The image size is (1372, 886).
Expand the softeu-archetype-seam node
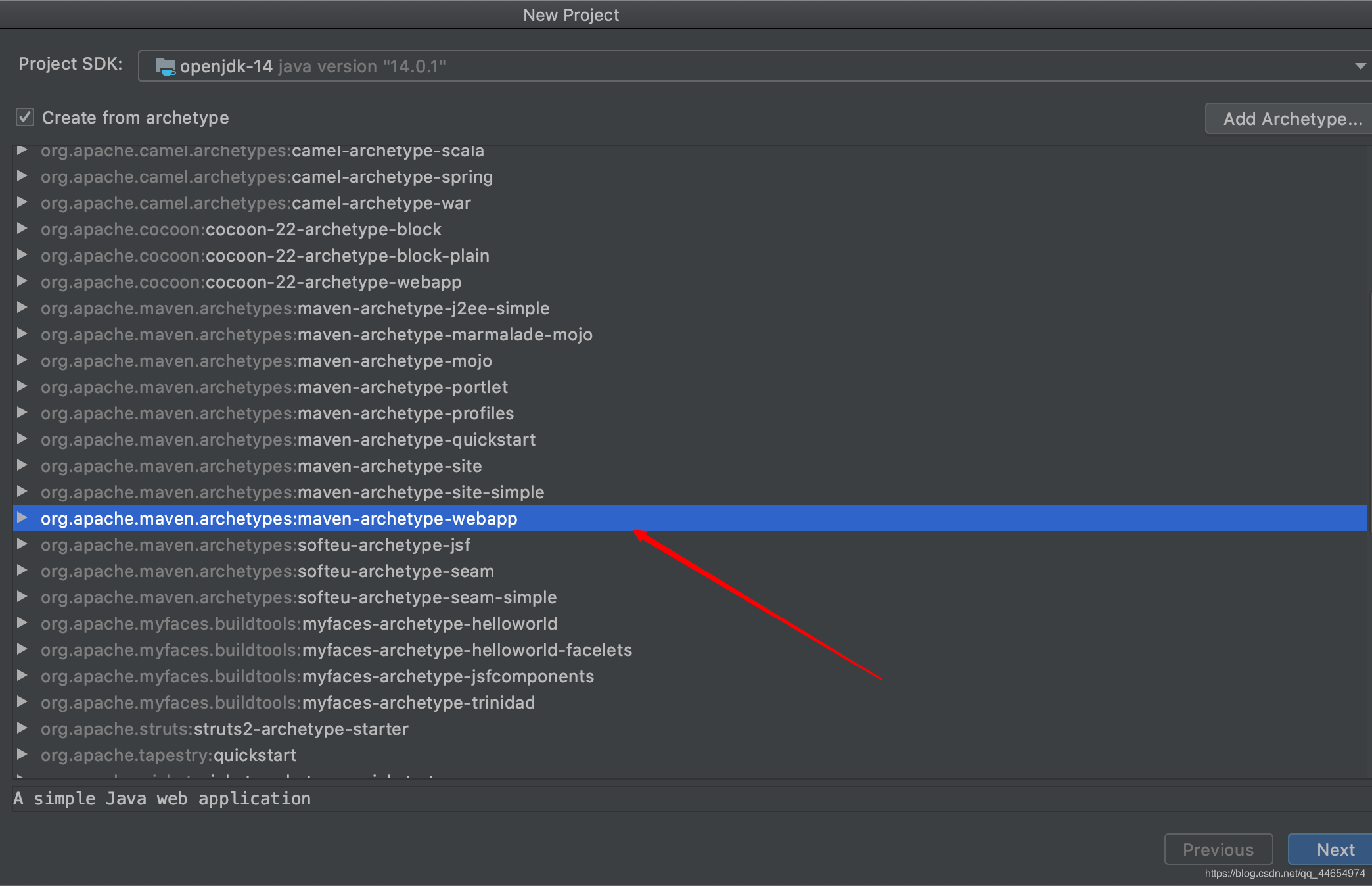coord(22,571)
